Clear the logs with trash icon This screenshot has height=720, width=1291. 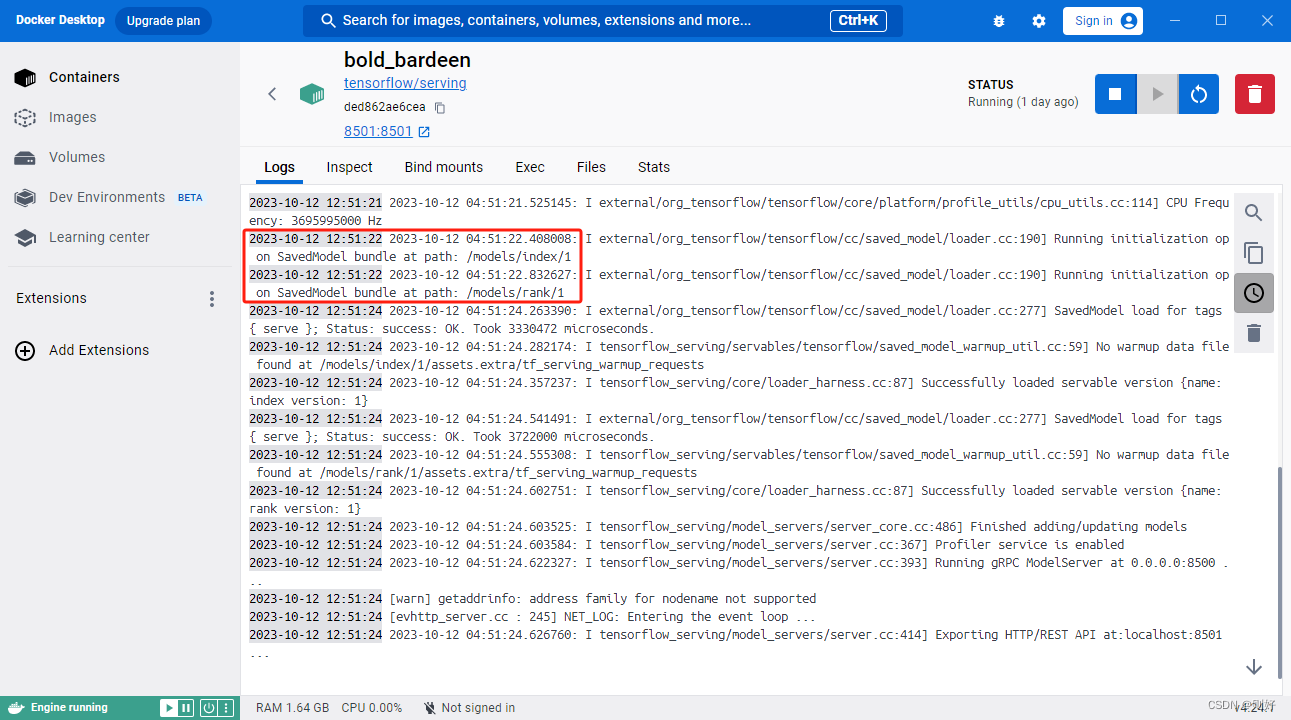[x=1253, y=333]
